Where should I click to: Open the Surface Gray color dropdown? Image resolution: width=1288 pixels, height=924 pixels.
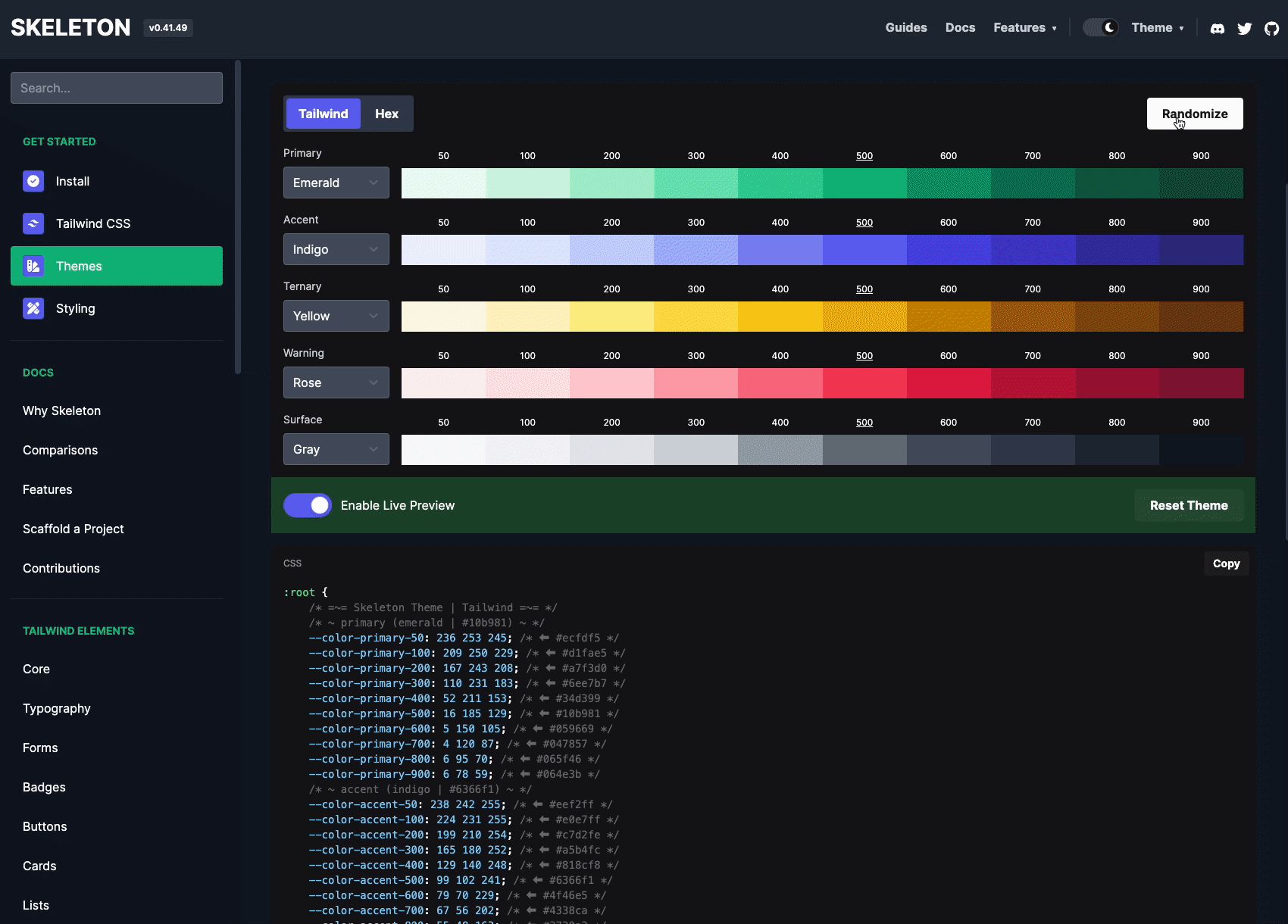(336, 449)
